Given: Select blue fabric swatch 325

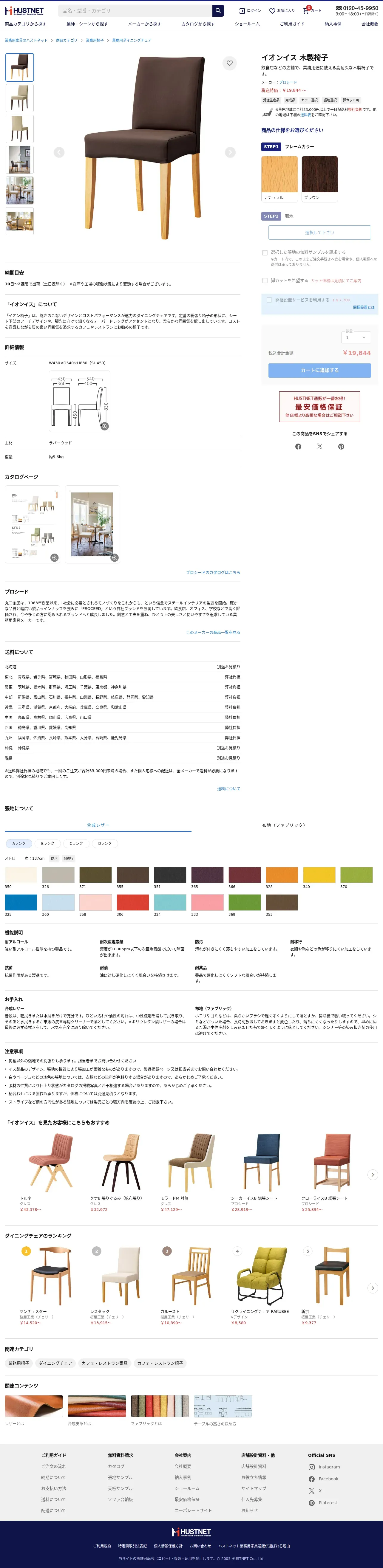Looking at the screenshot, I should pos(21,903).
